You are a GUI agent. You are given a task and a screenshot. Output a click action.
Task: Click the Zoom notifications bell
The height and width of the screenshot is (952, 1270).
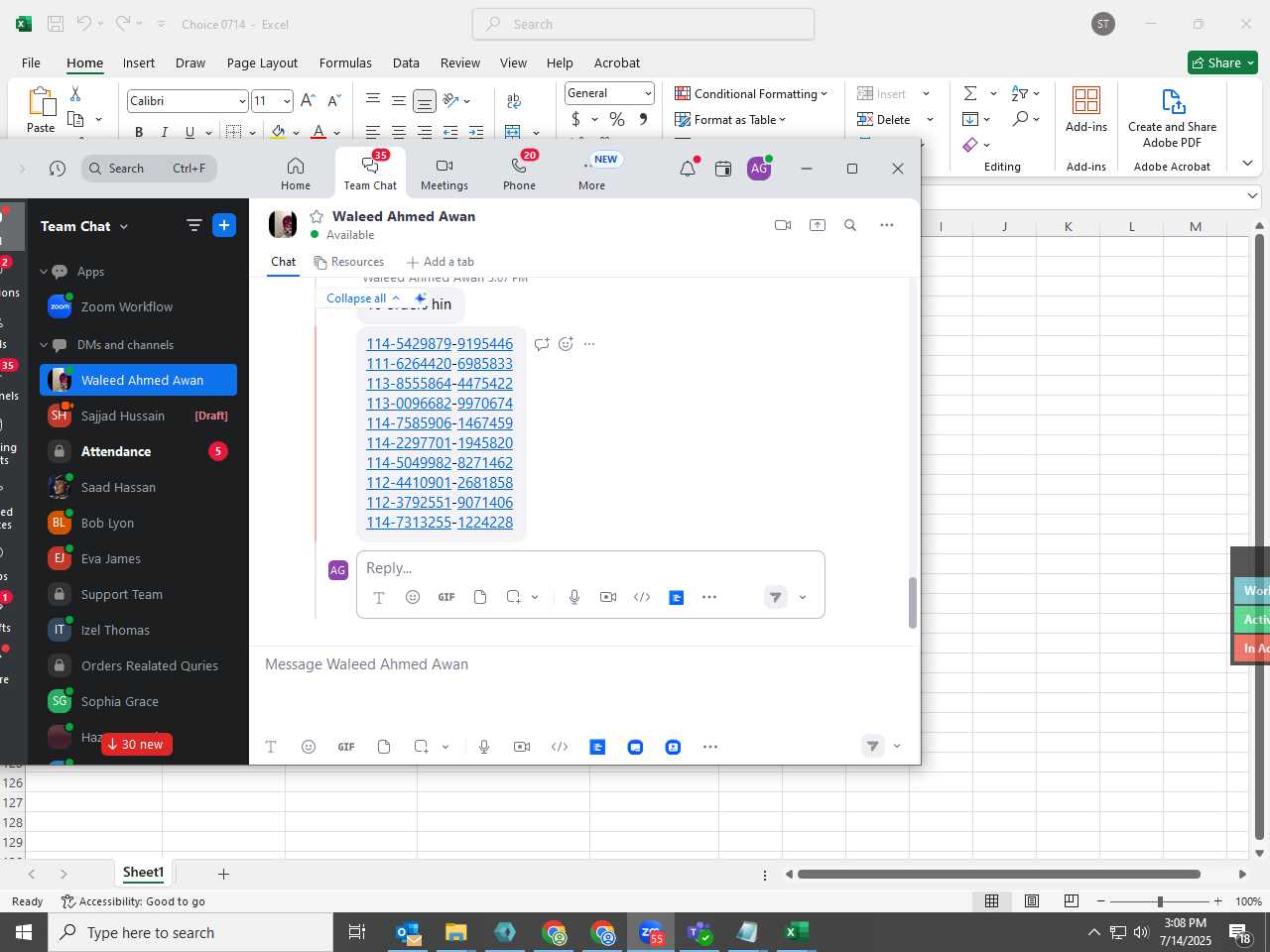pyautogui.click(x=687, y=170)
